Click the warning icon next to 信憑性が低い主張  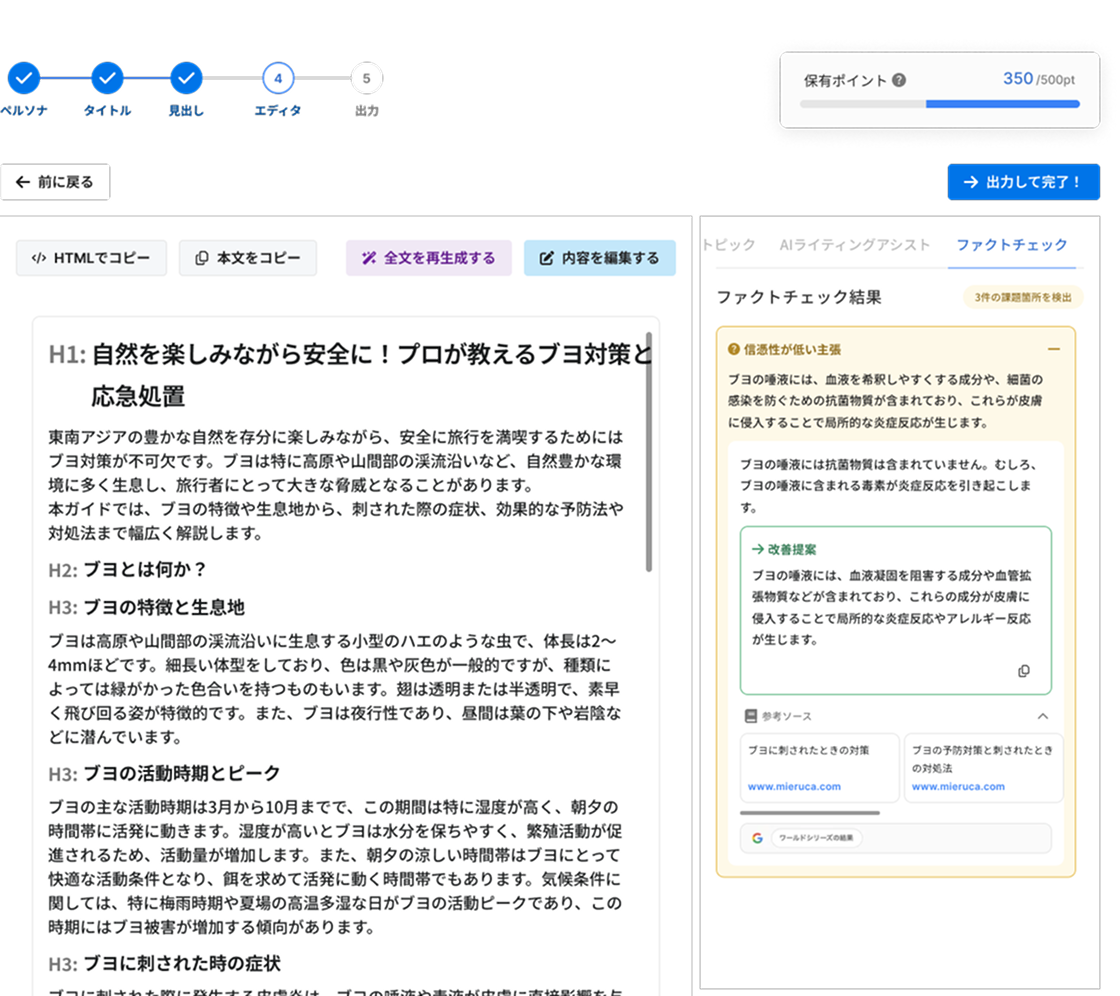click(x=734, y=350)
